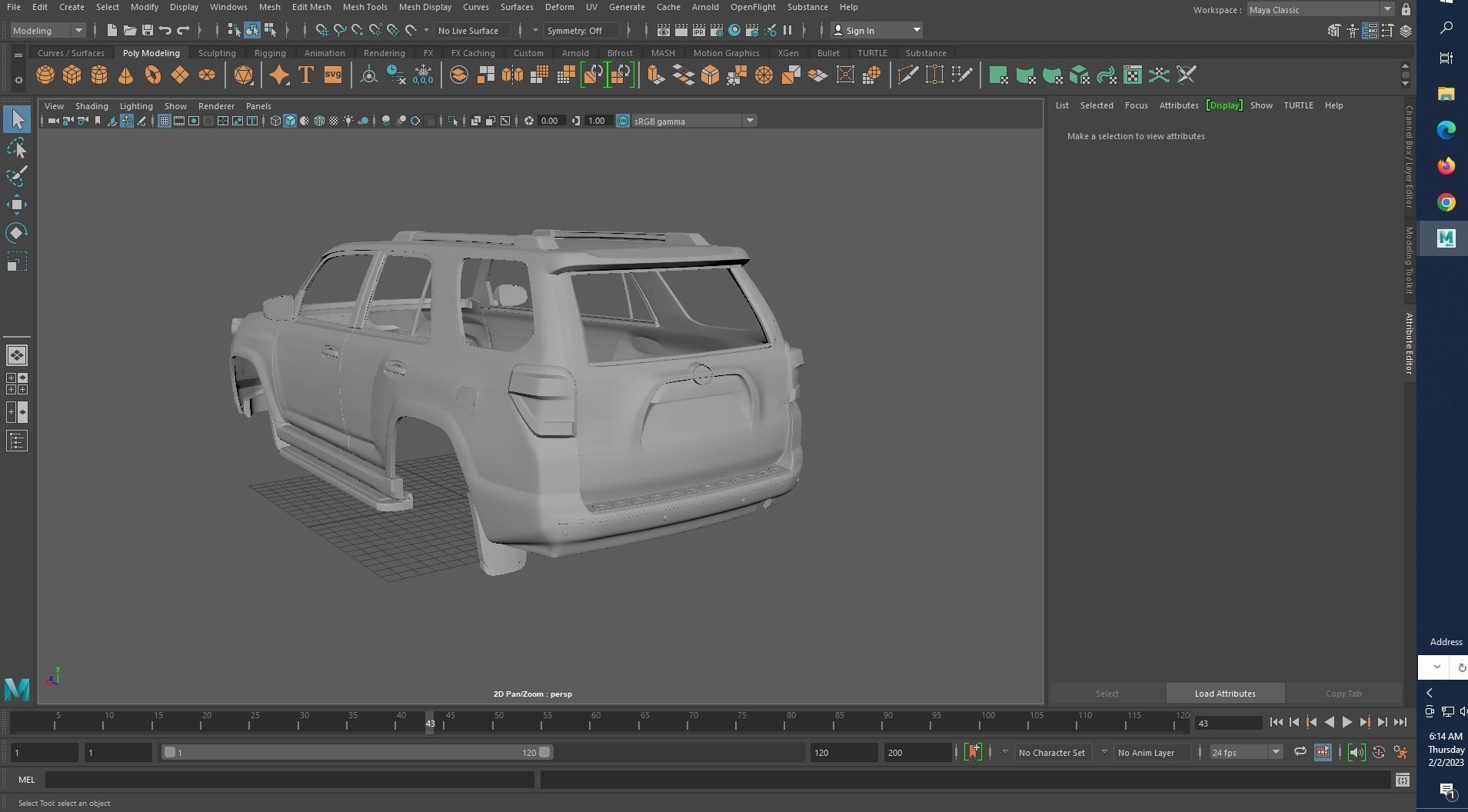Viewport: 1468px width, 812px height.
Task: Click the Open scene folder icon
Action: [130, 31]
